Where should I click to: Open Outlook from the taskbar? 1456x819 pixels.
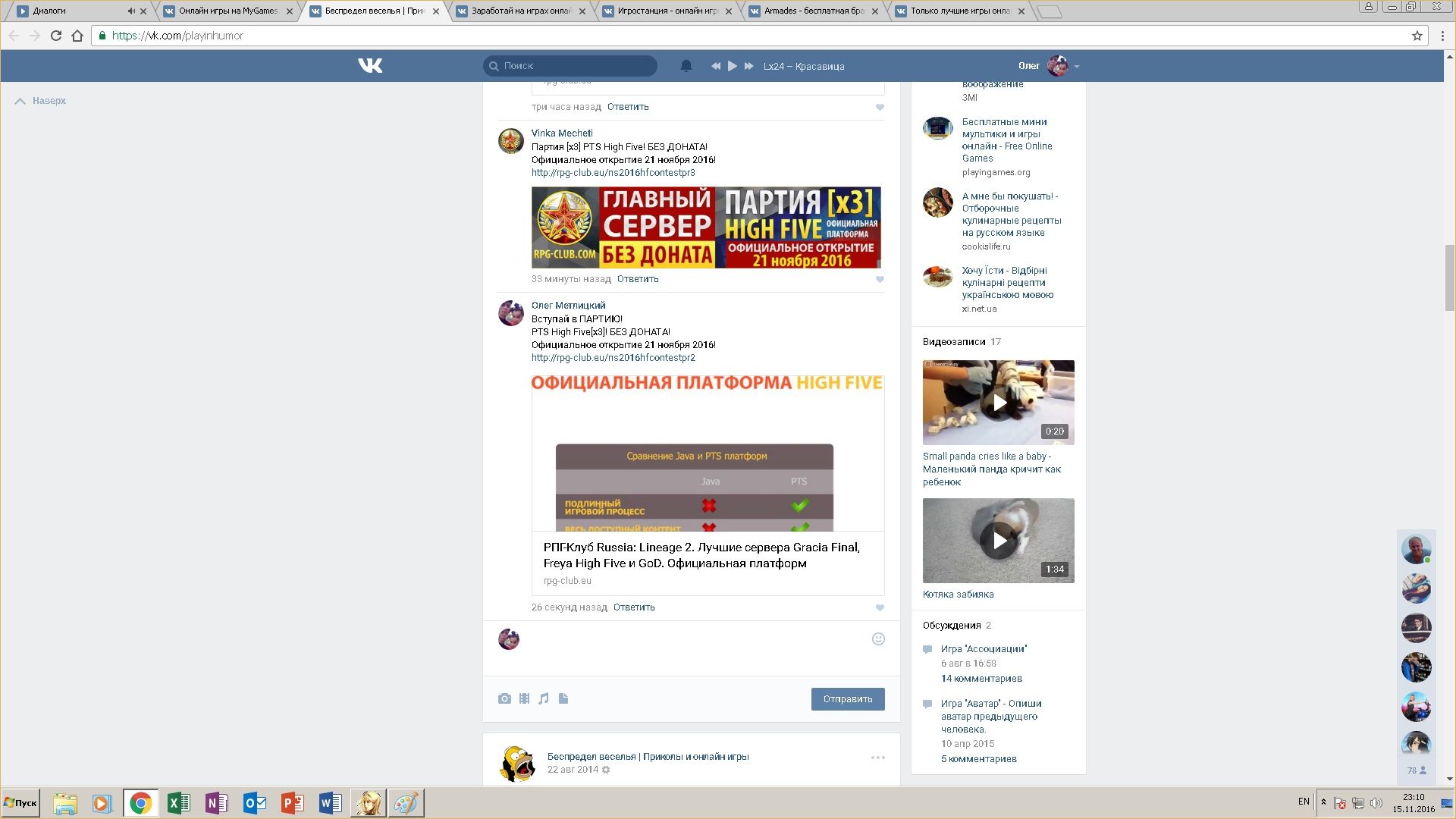(254, 803)
